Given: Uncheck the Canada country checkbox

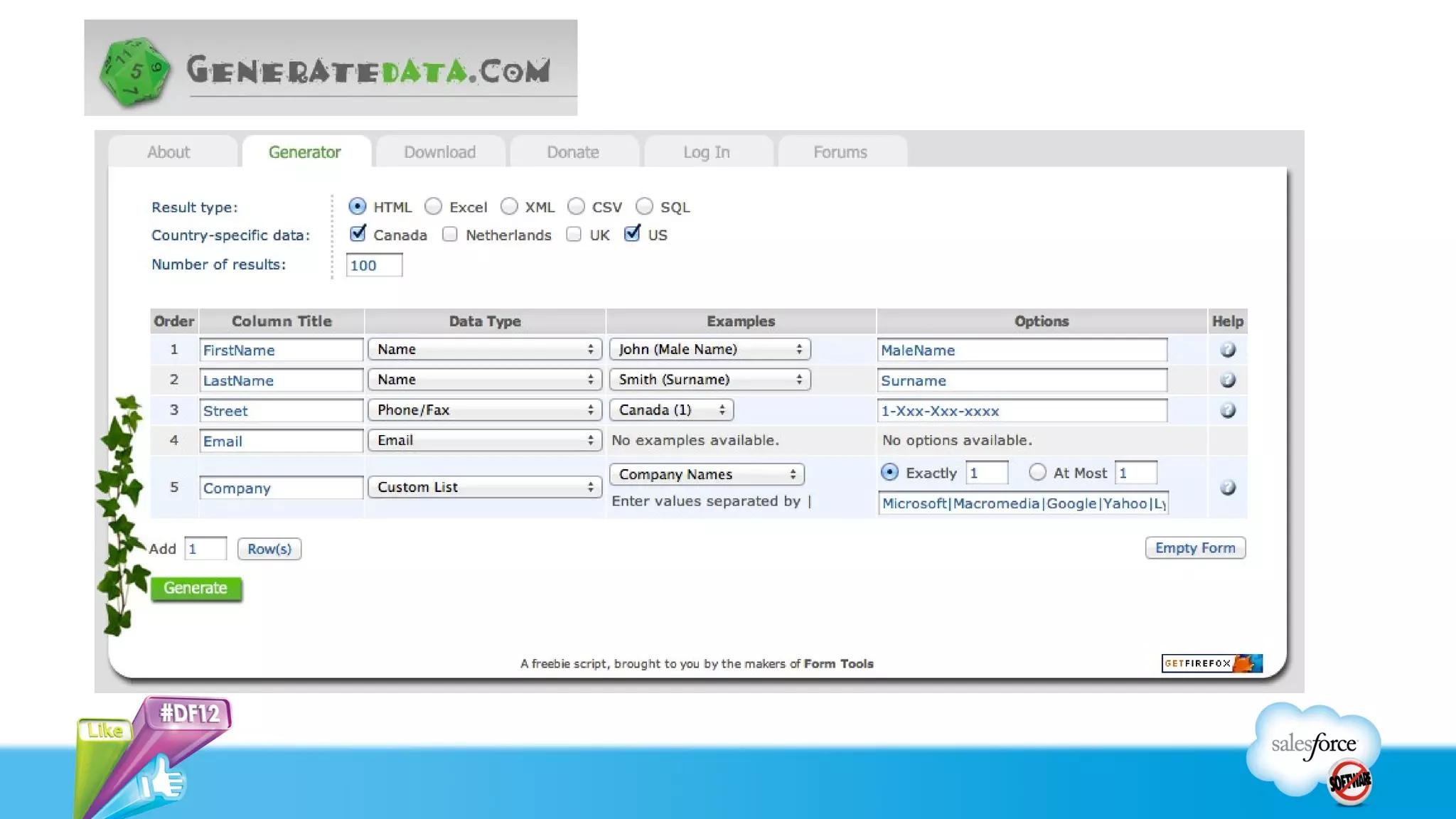Looking at the screenshot, I should pyautogui.click(x=358, y=234).
